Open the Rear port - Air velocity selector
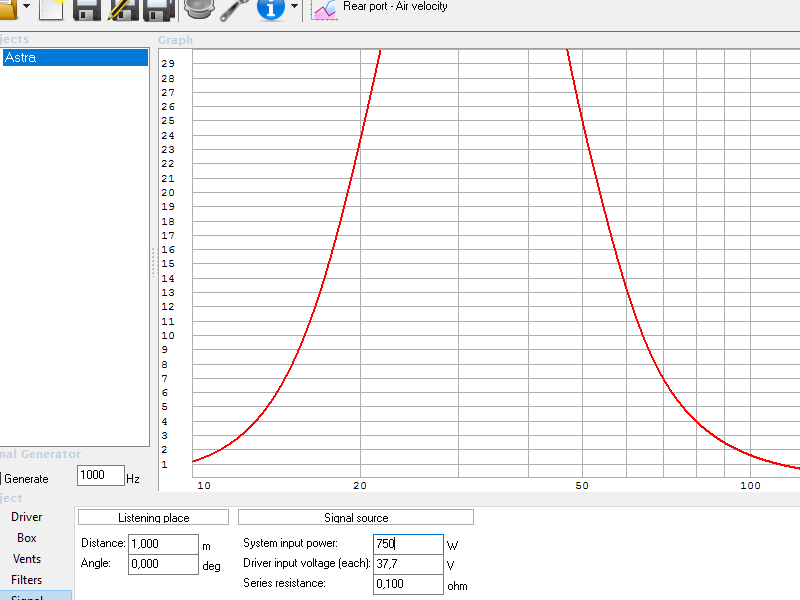This screenshot has width=800, height=600. click(x=395, y=7)
